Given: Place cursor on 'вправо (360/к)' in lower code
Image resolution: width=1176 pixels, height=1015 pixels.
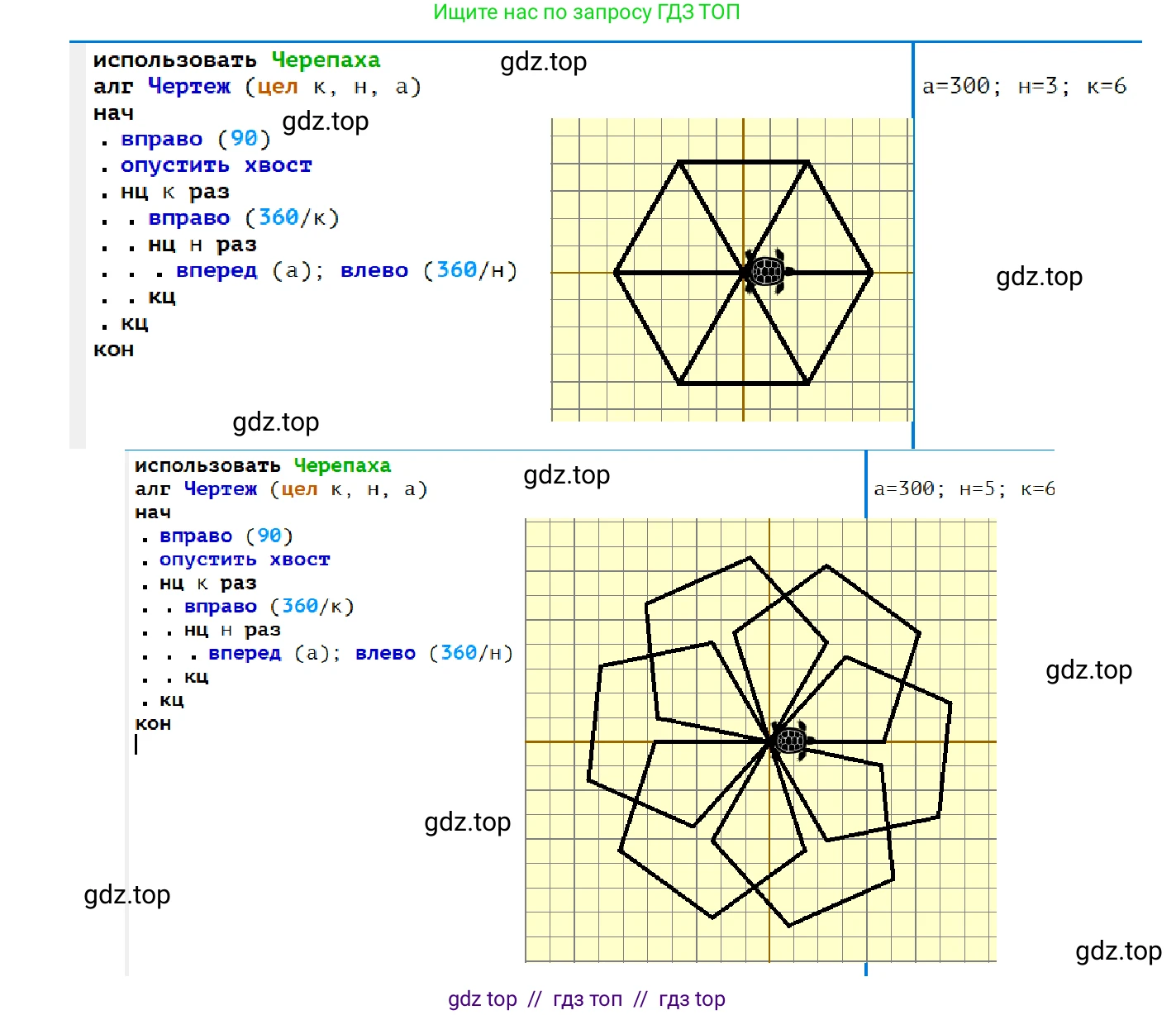Looking at the screenshot, I should click(x=269, y=607).
